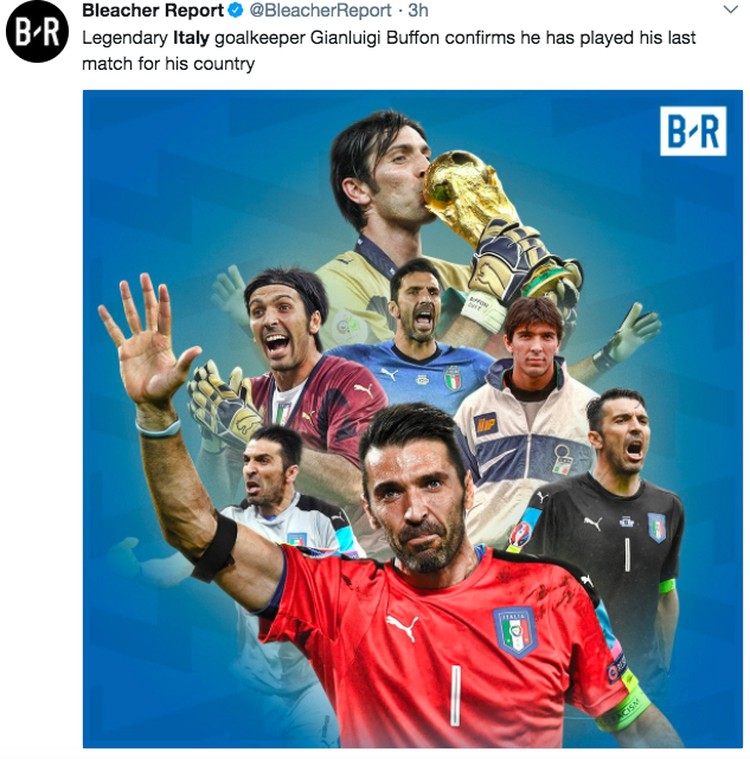Click the Italy crest on the black jersey
Image resolution: width=750 pixels, height=759 pixels.
tap(657, 528)
